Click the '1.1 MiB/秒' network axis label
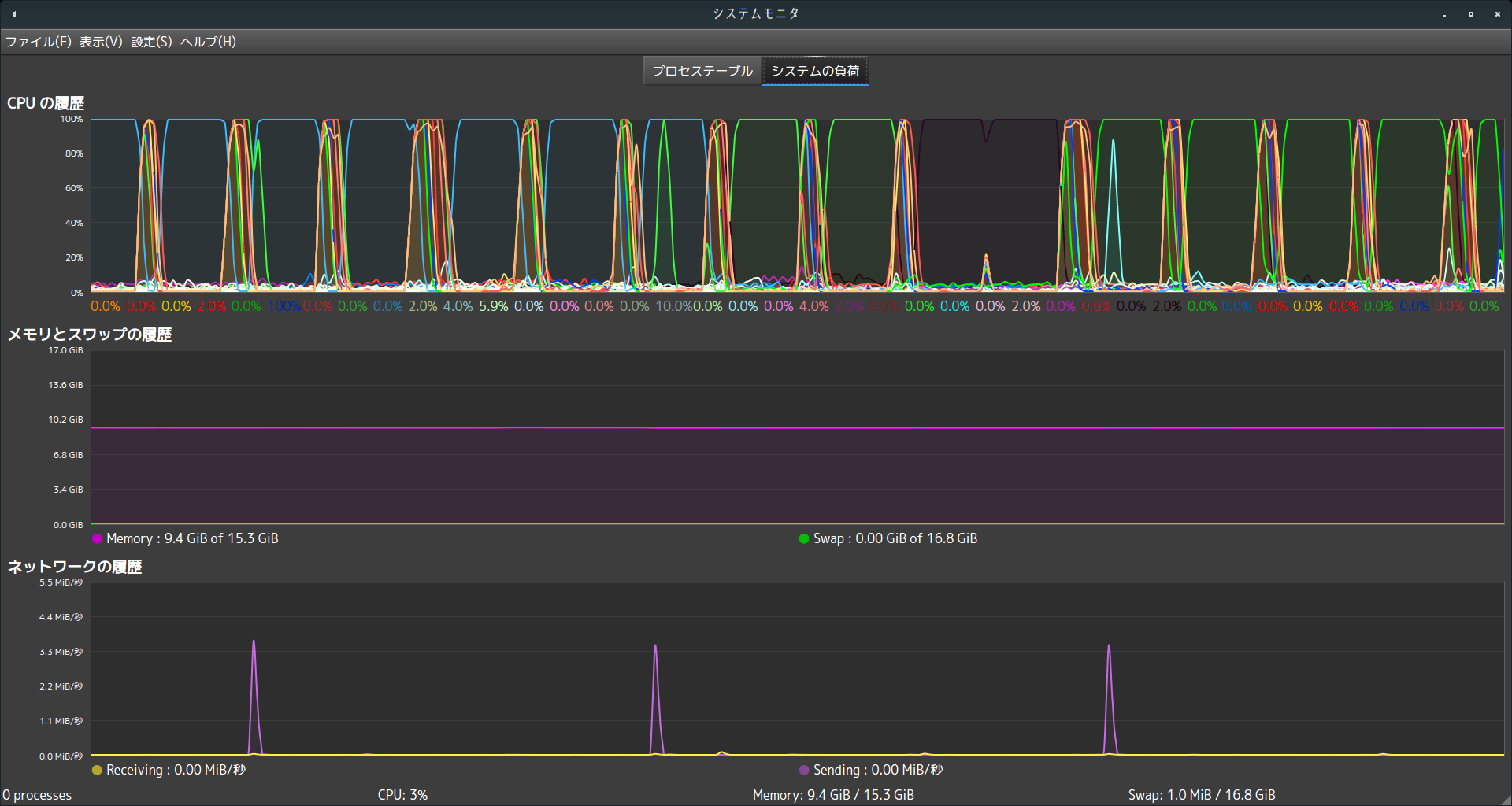 point(61,721)
